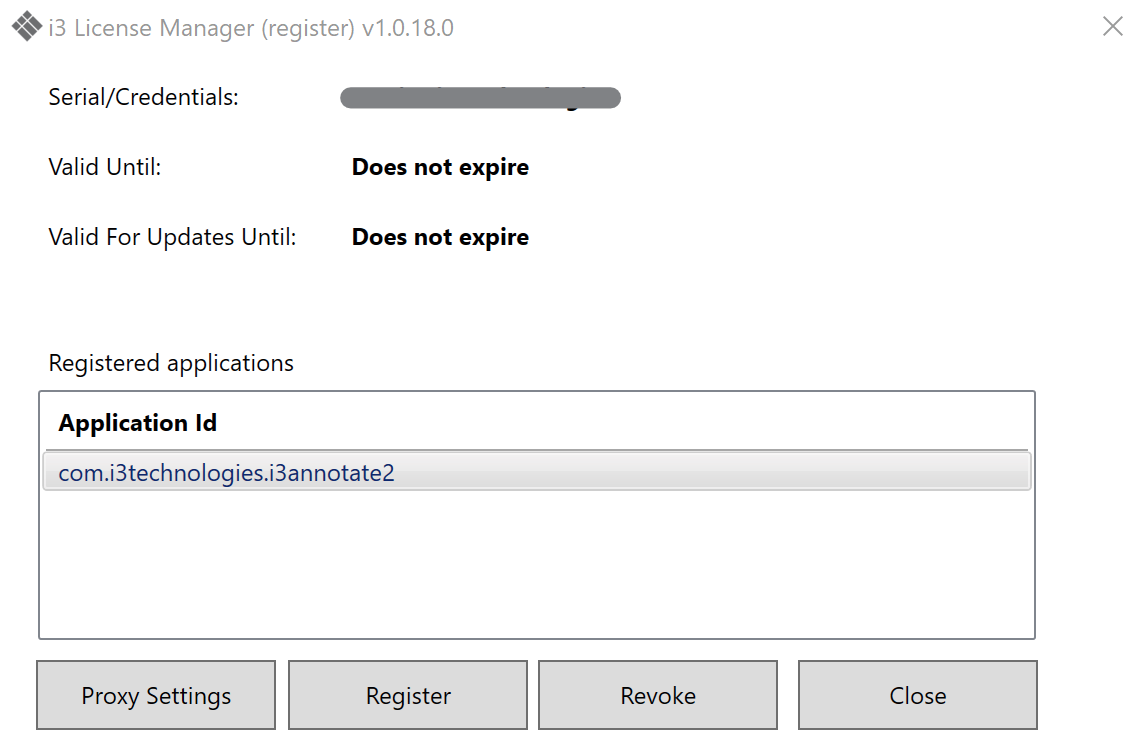1143x753 pixels.
Task: Click the version text v1.0.18.0
Action: (x=411, y=27)
